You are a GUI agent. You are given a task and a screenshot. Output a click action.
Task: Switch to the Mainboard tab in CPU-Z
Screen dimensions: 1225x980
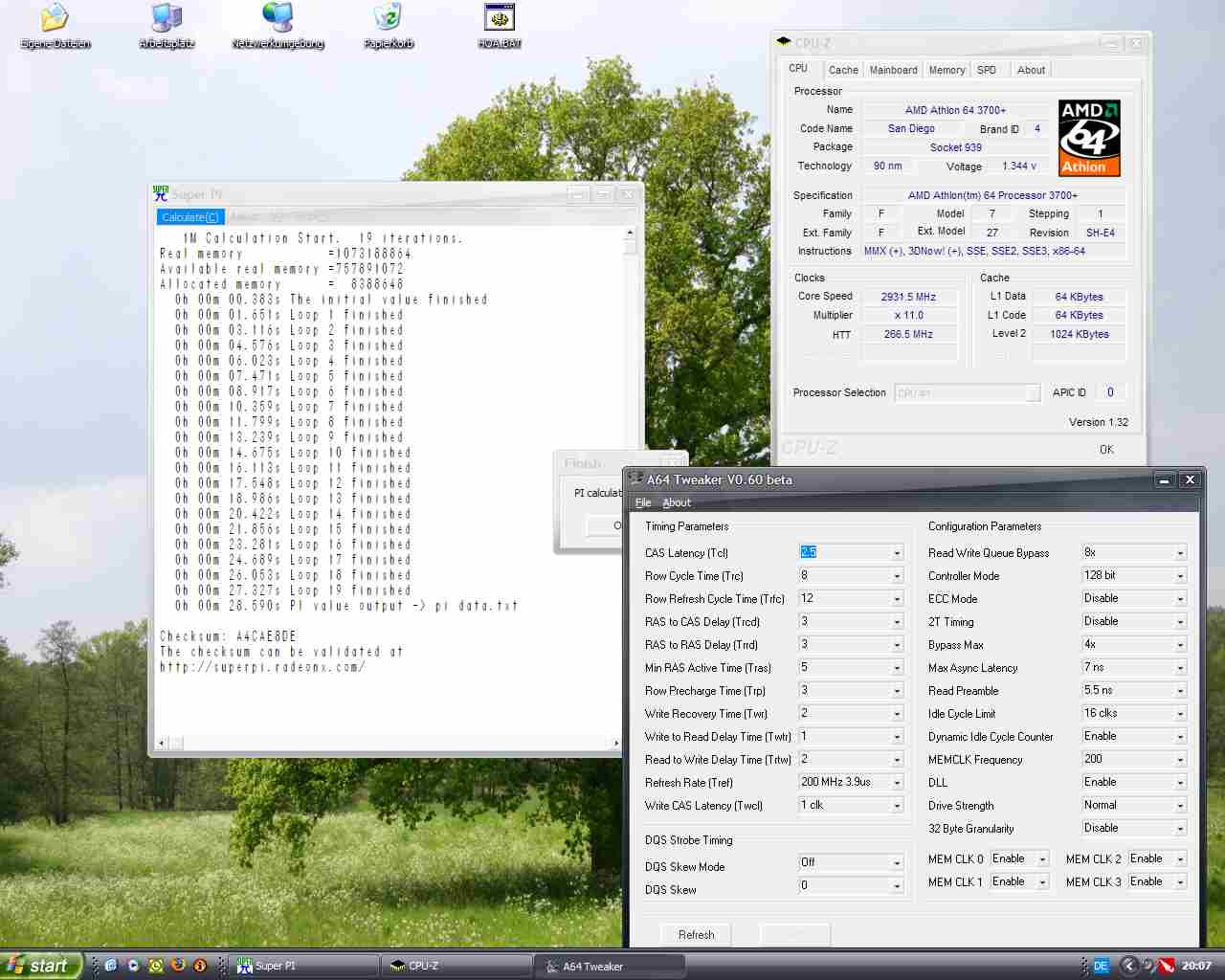[893, 70]
